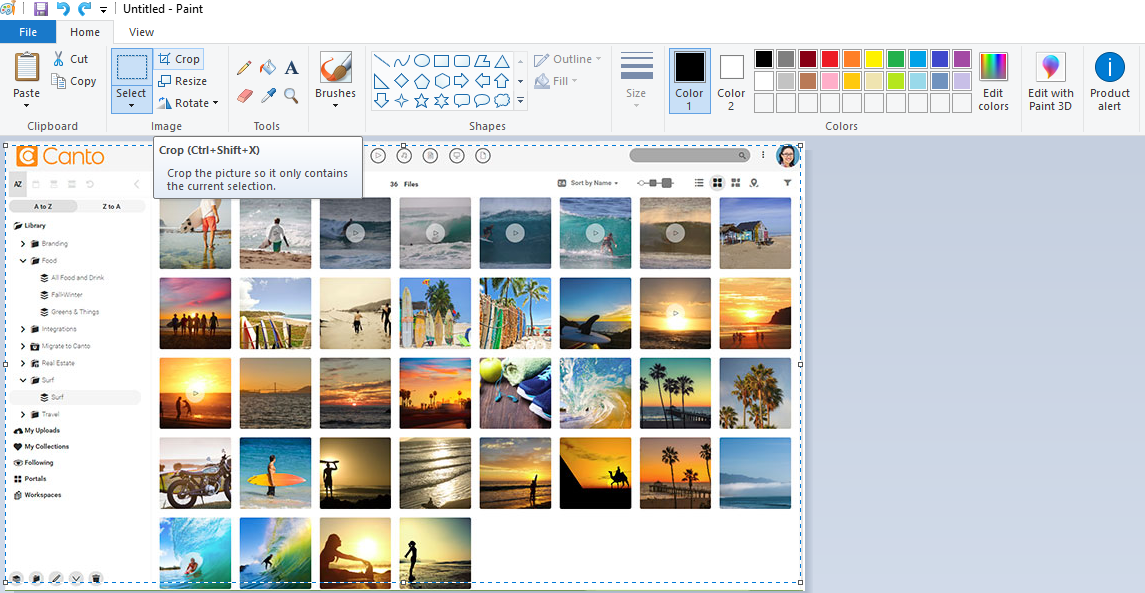Click the Save icon in title bar

[41, 9]
